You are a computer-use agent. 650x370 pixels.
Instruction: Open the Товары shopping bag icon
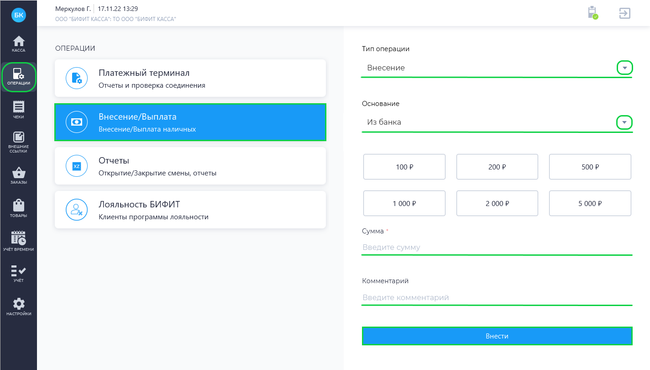pyautogui.click(x=18, y=208)
